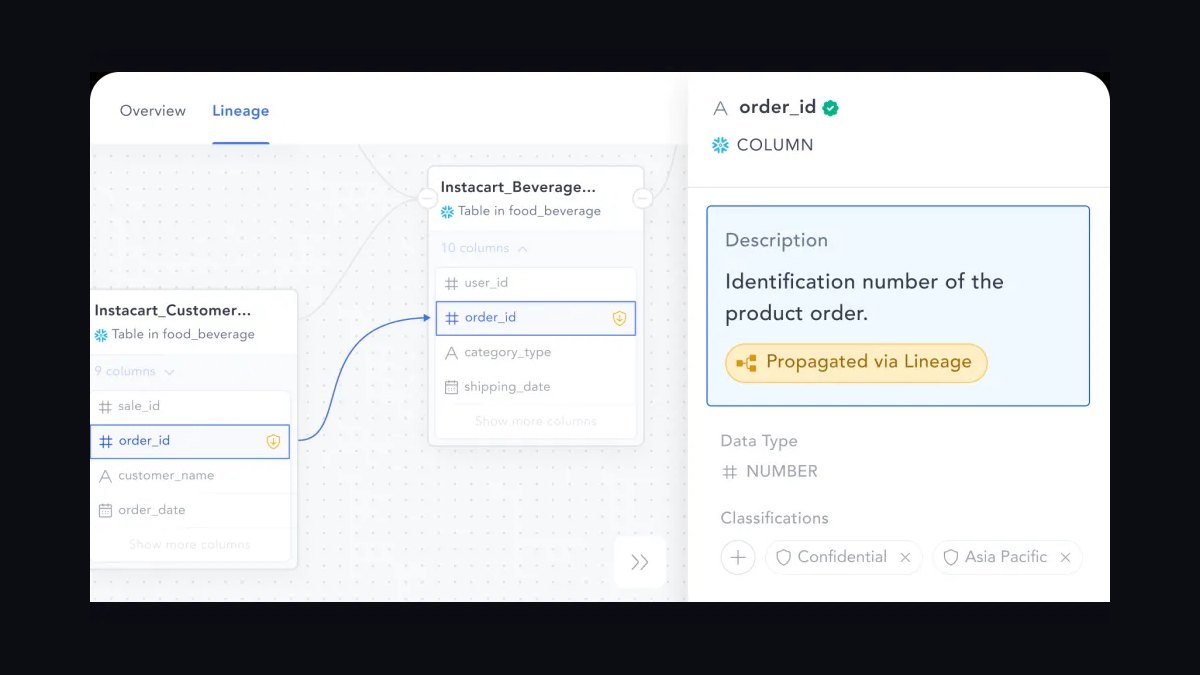Click text icon next to customer_name
Screen dimensions: 1200x675
coord(106,476)
